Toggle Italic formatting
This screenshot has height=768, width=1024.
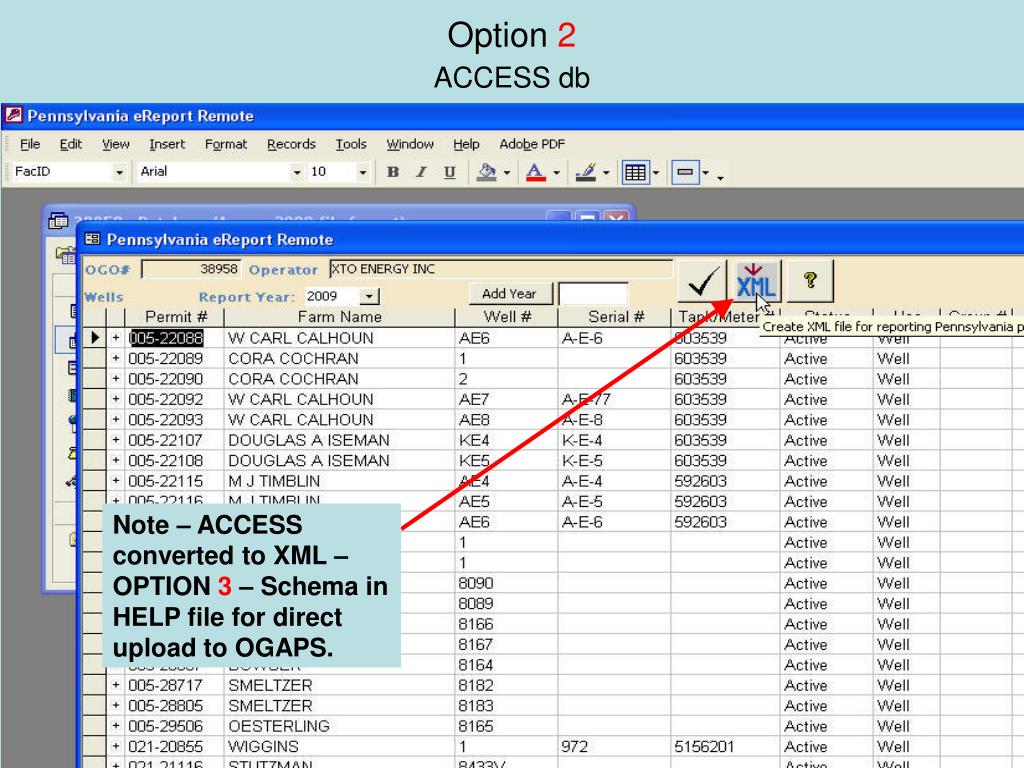[x=421, y=172]
